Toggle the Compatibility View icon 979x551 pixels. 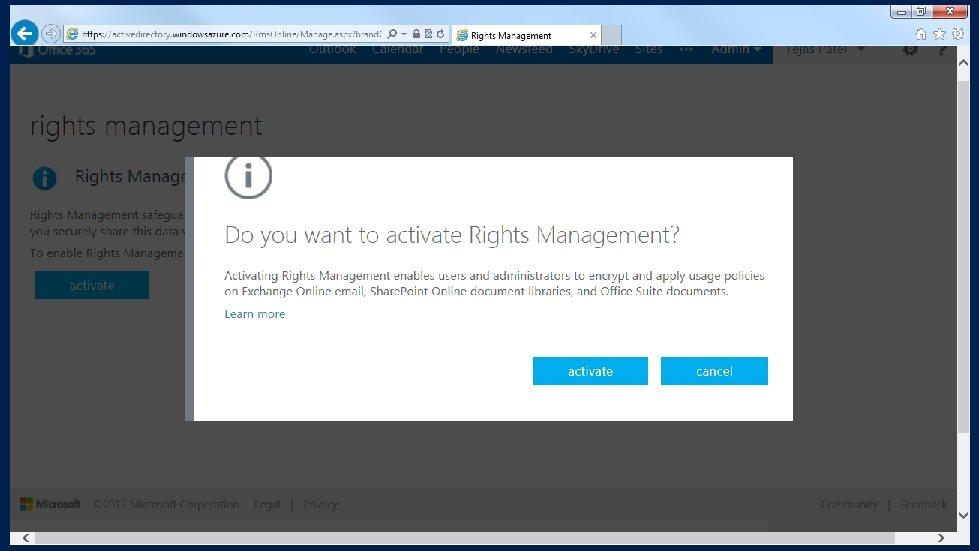point(428,34)
